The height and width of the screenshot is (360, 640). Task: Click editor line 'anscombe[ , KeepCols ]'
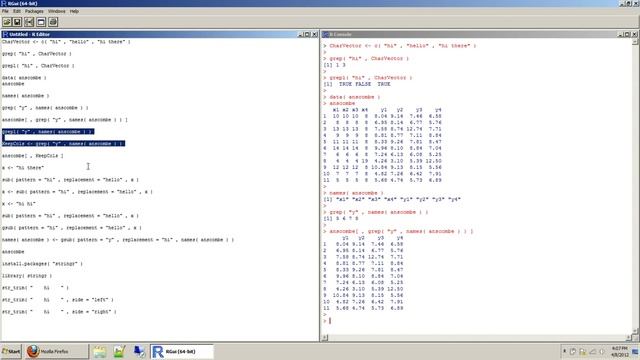point(33,156)
